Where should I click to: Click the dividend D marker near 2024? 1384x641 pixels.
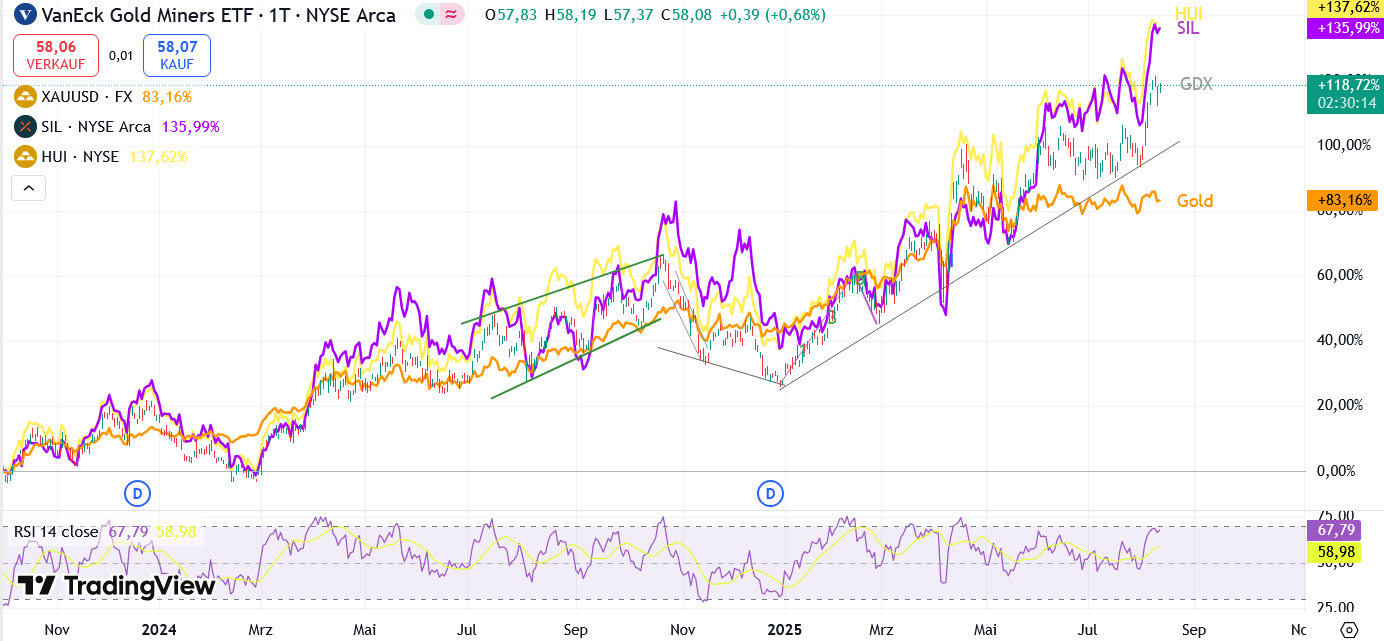137,492
